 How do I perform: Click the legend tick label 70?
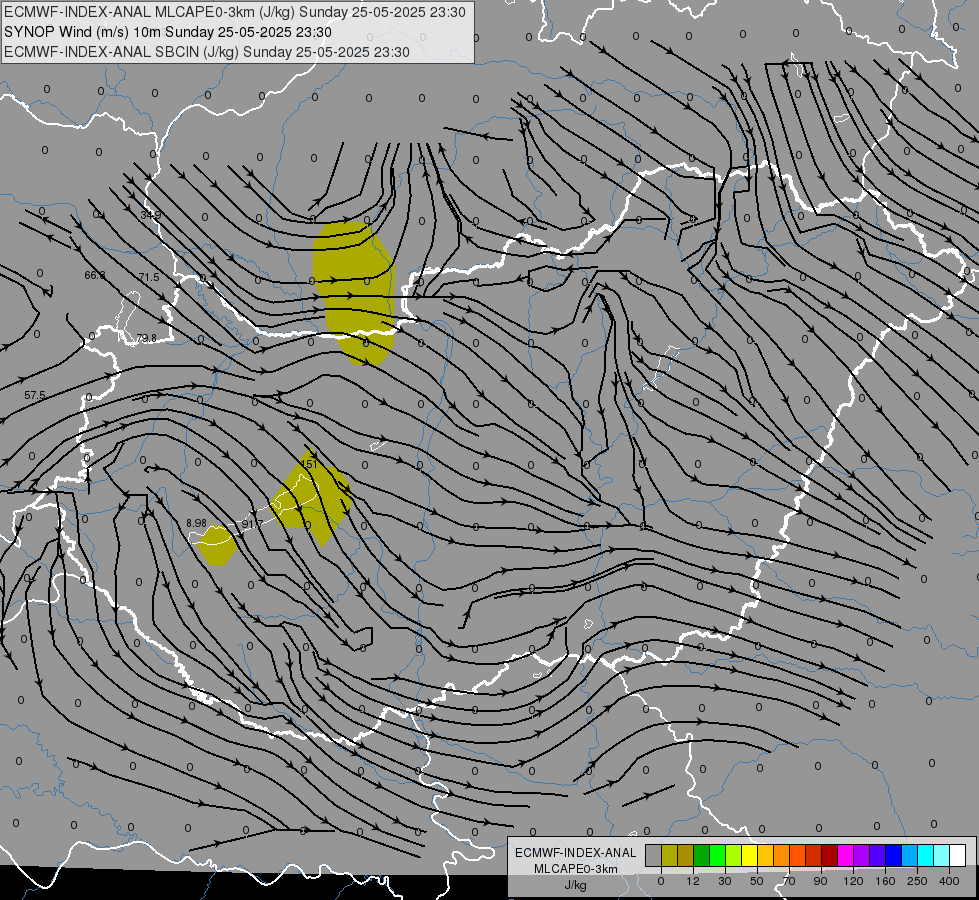pyautogui.click(x=789, y=881)
